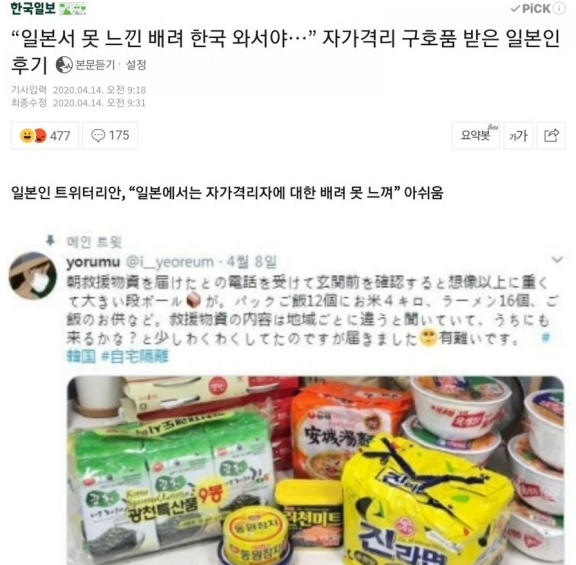Open 본문듣기 listen link

95,65
